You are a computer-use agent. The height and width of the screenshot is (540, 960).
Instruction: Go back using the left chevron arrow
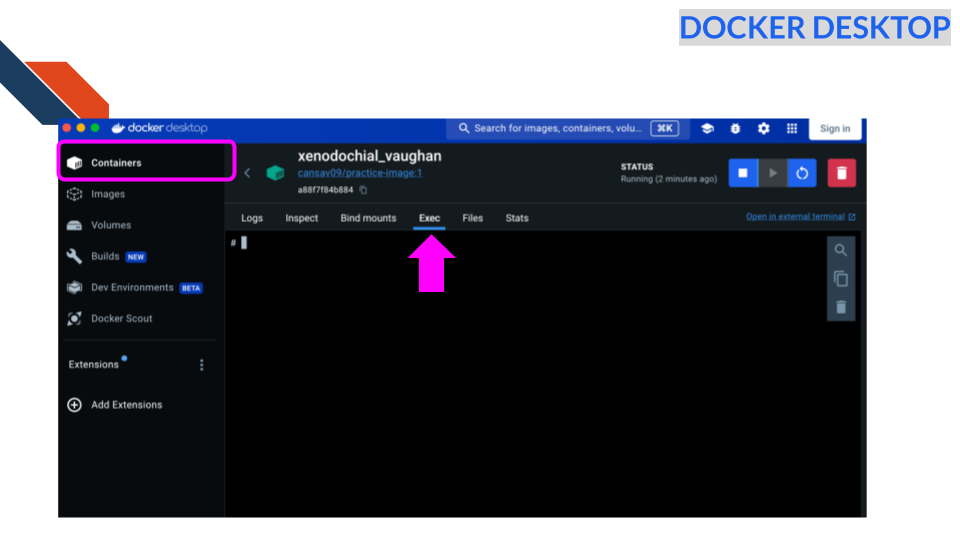(x=247, y=173)
